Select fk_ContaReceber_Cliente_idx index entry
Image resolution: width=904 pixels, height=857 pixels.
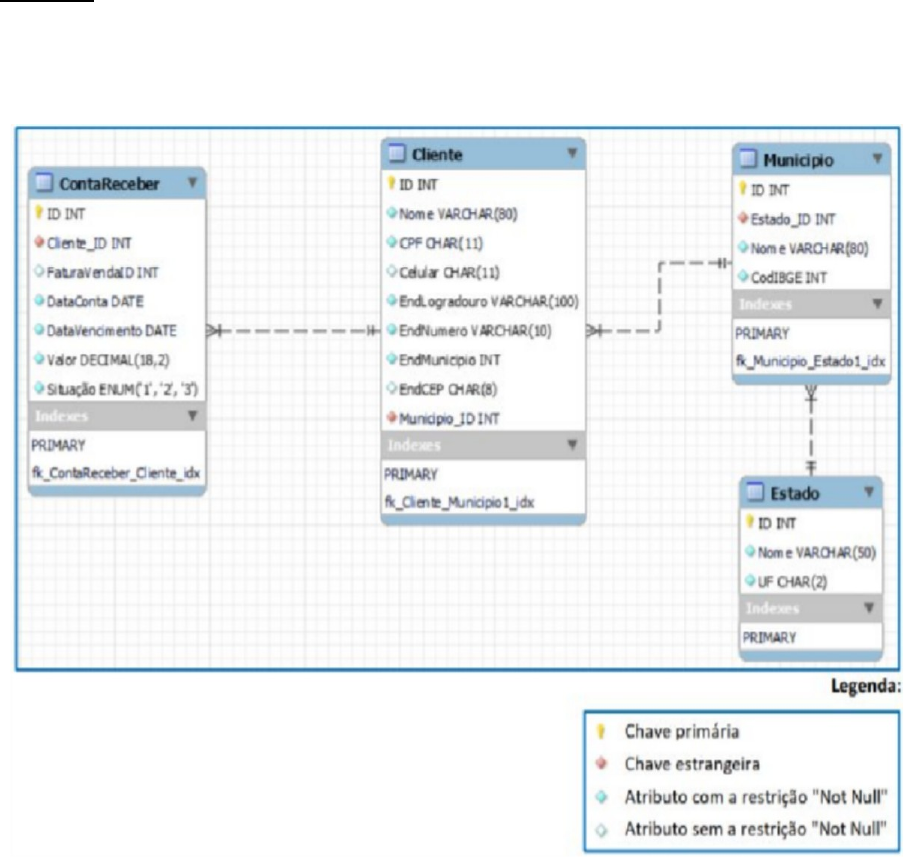click(111, 474)
